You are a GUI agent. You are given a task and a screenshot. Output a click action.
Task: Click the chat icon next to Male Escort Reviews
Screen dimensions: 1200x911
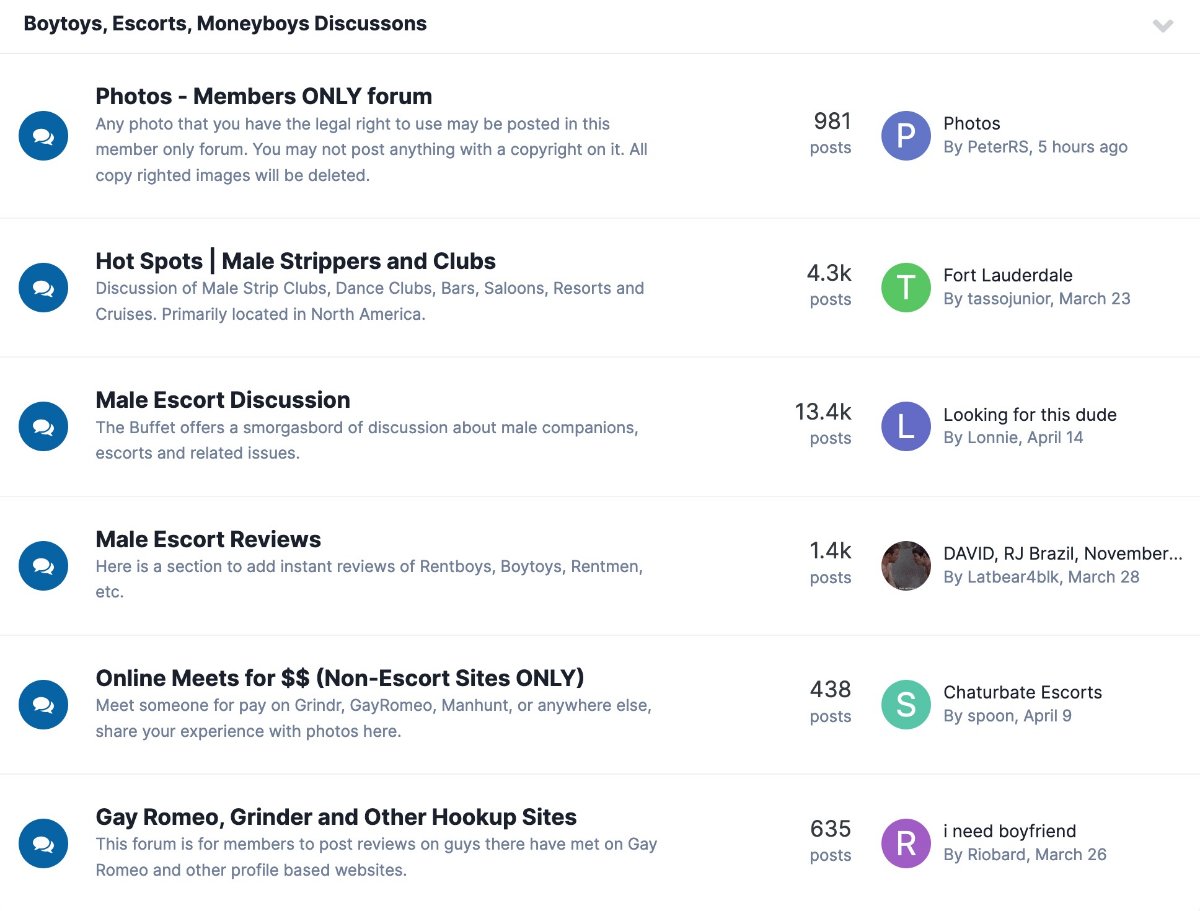pos(43,566)
